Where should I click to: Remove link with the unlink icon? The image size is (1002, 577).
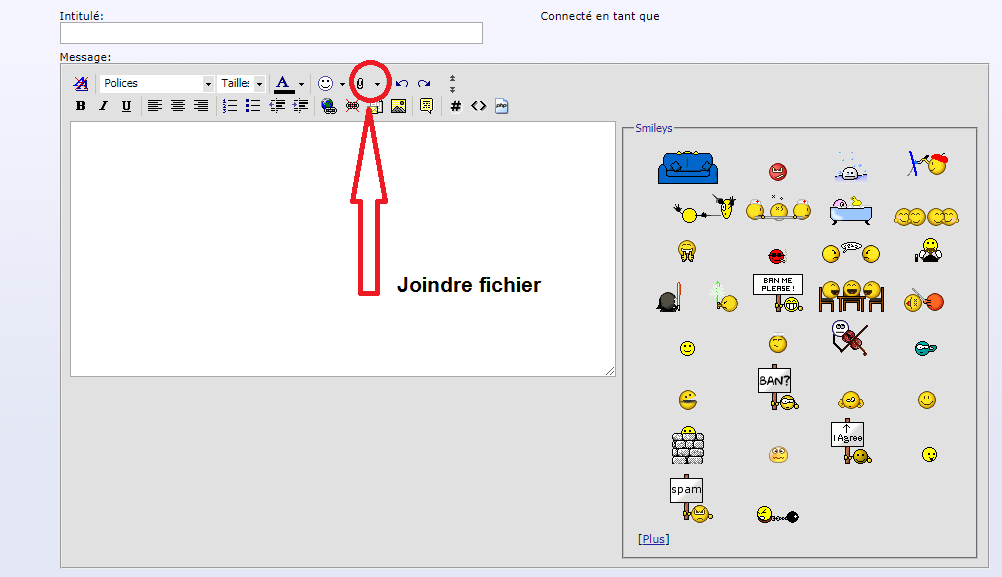point(352,106)
